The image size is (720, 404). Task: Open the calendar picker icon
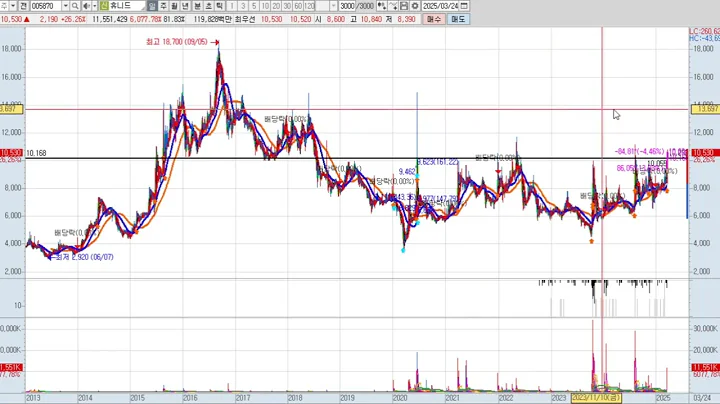pos(464,6)
